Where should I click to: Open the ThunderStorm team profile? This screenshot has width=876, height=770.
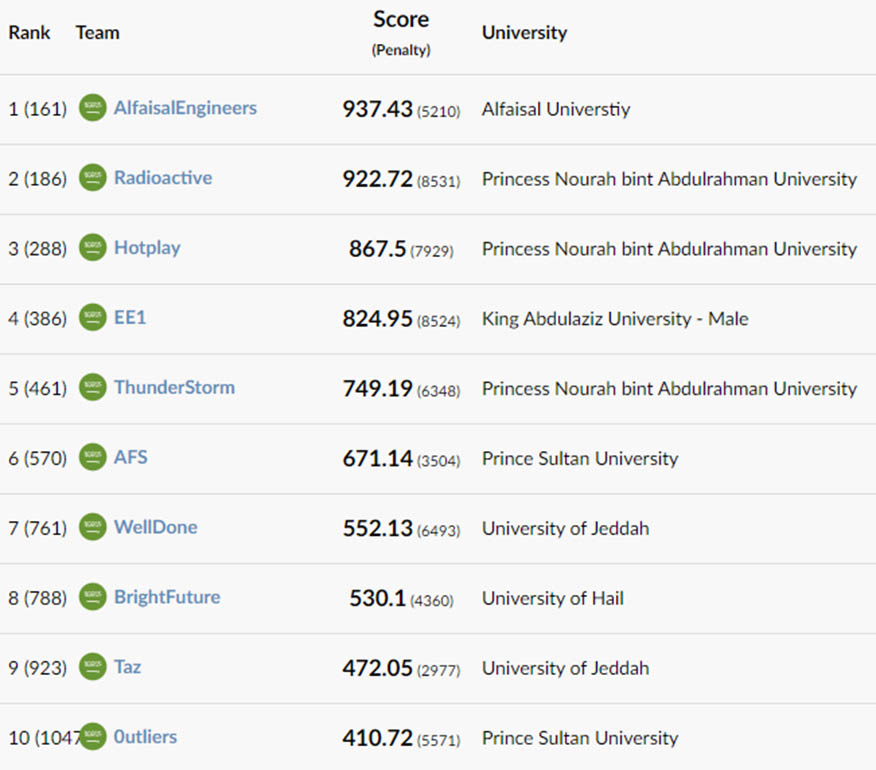(174, 387)
